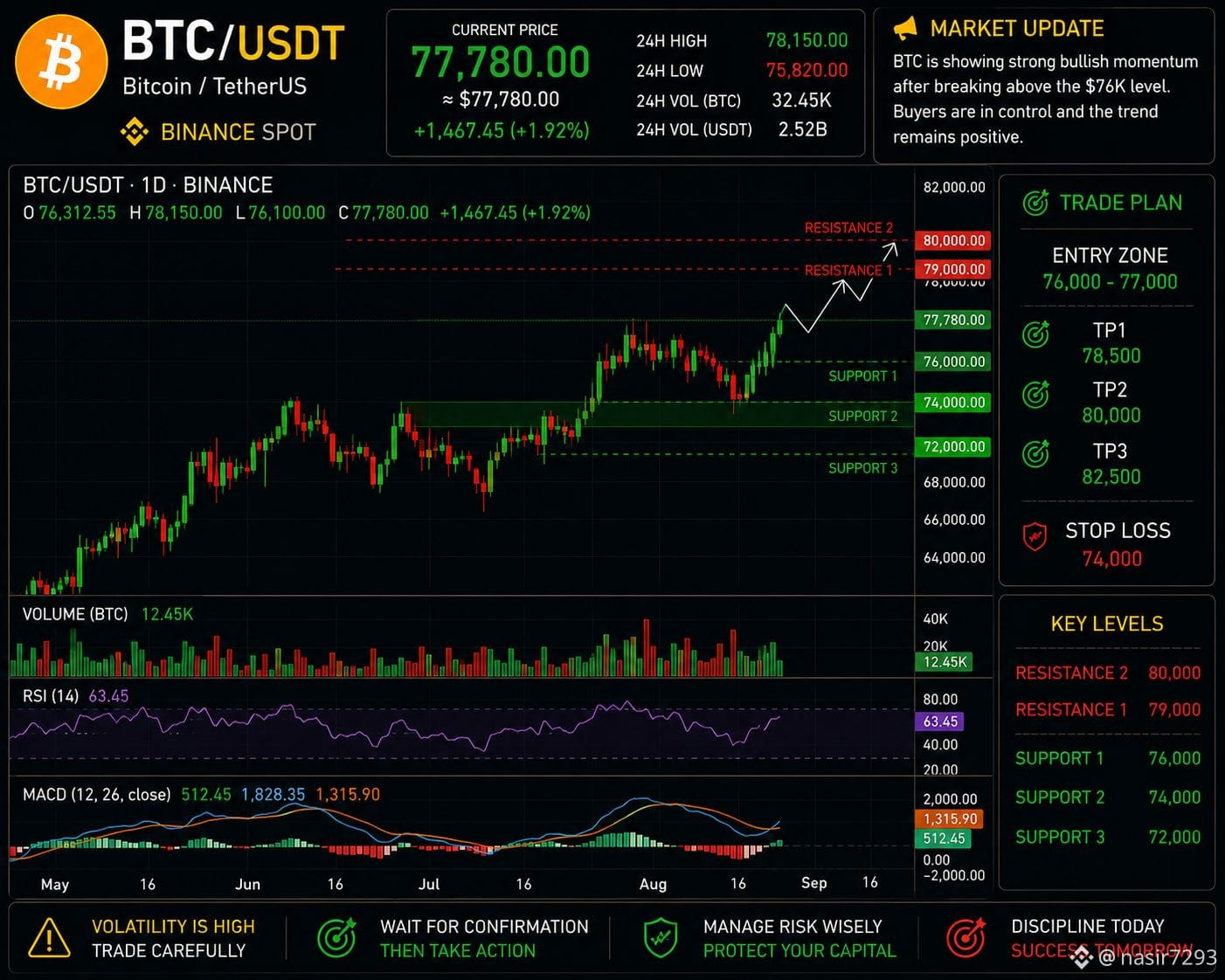Viewport: 1225px width, 980px height.
Task: Click RESISTANCE 2 in the Key Levels panel
Action: coord(1071,673)
